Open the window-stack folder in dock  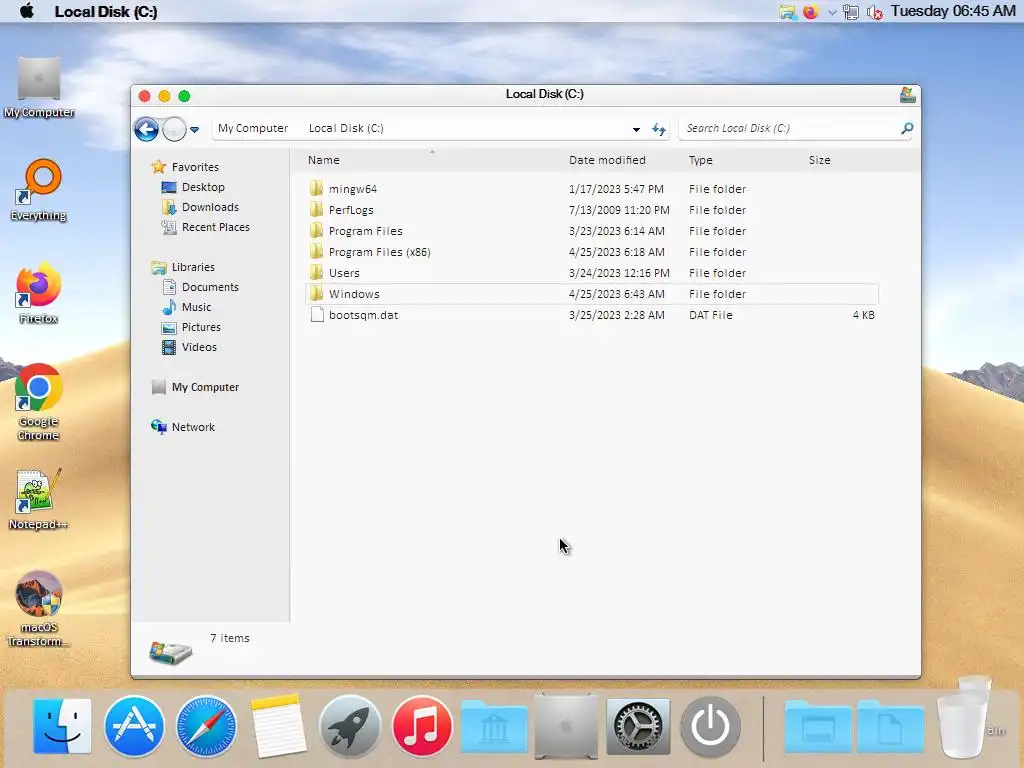point(818,727)
